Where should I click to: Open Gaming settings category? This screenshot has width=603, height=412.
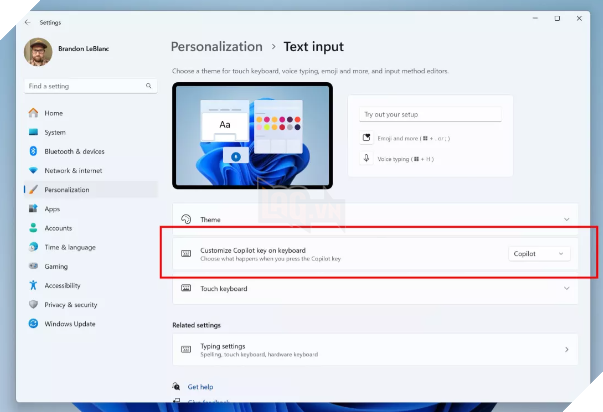[91, 266]
